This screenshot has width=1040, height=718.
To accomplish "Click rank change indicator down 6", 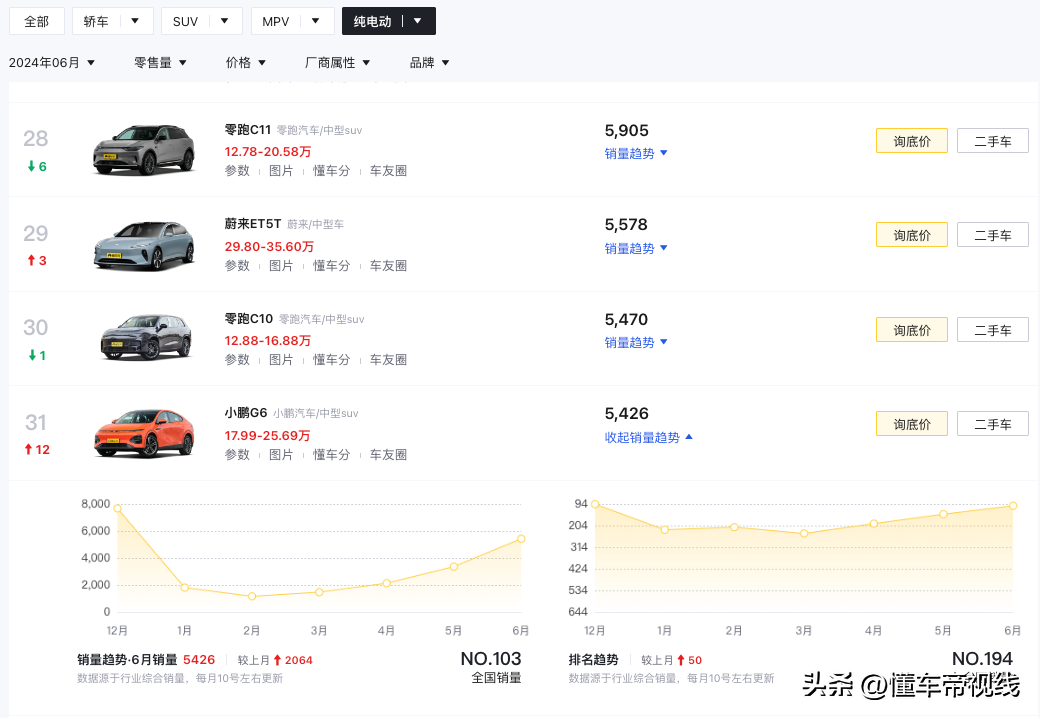I will [37, 166].
